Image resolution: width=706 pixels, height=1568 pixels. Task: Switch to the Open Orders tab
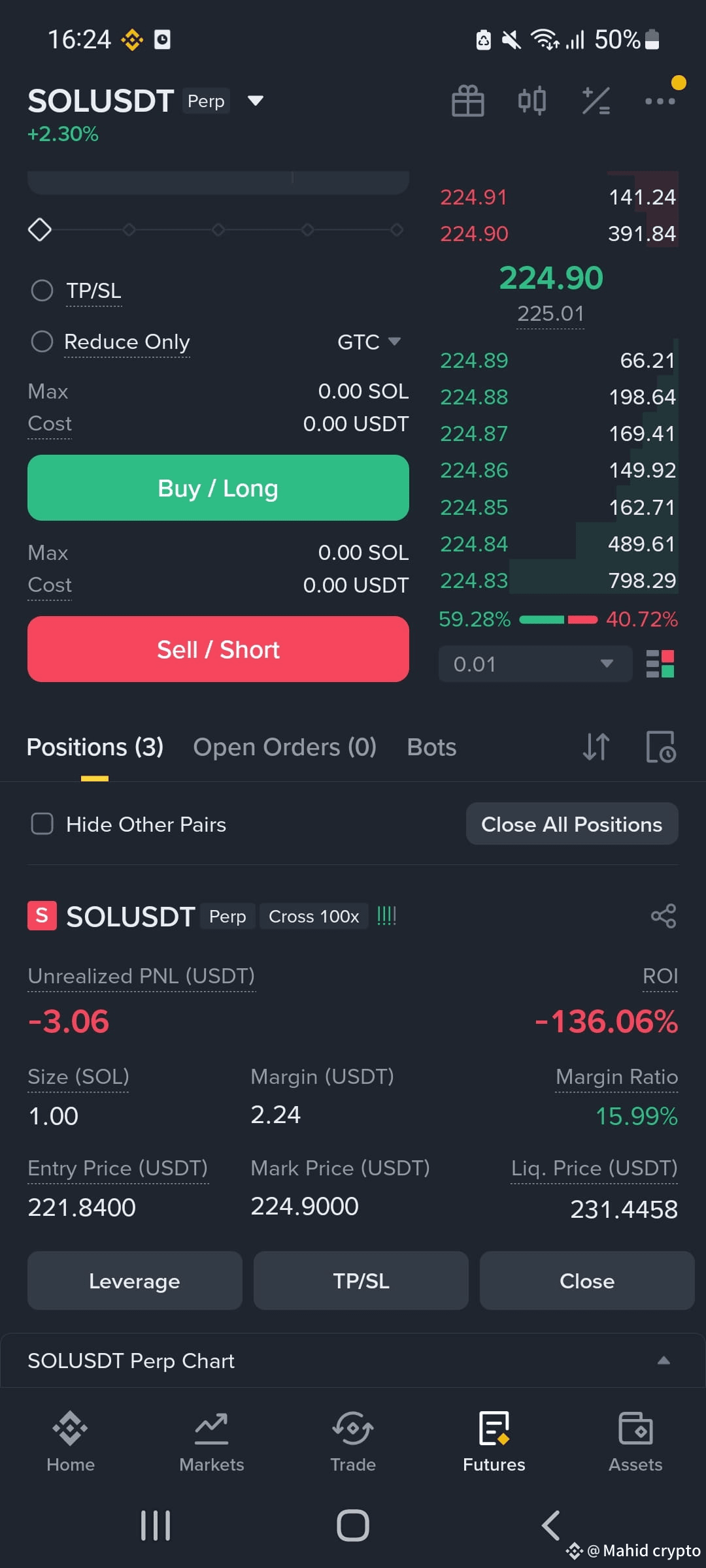click(x=284, y=747)
